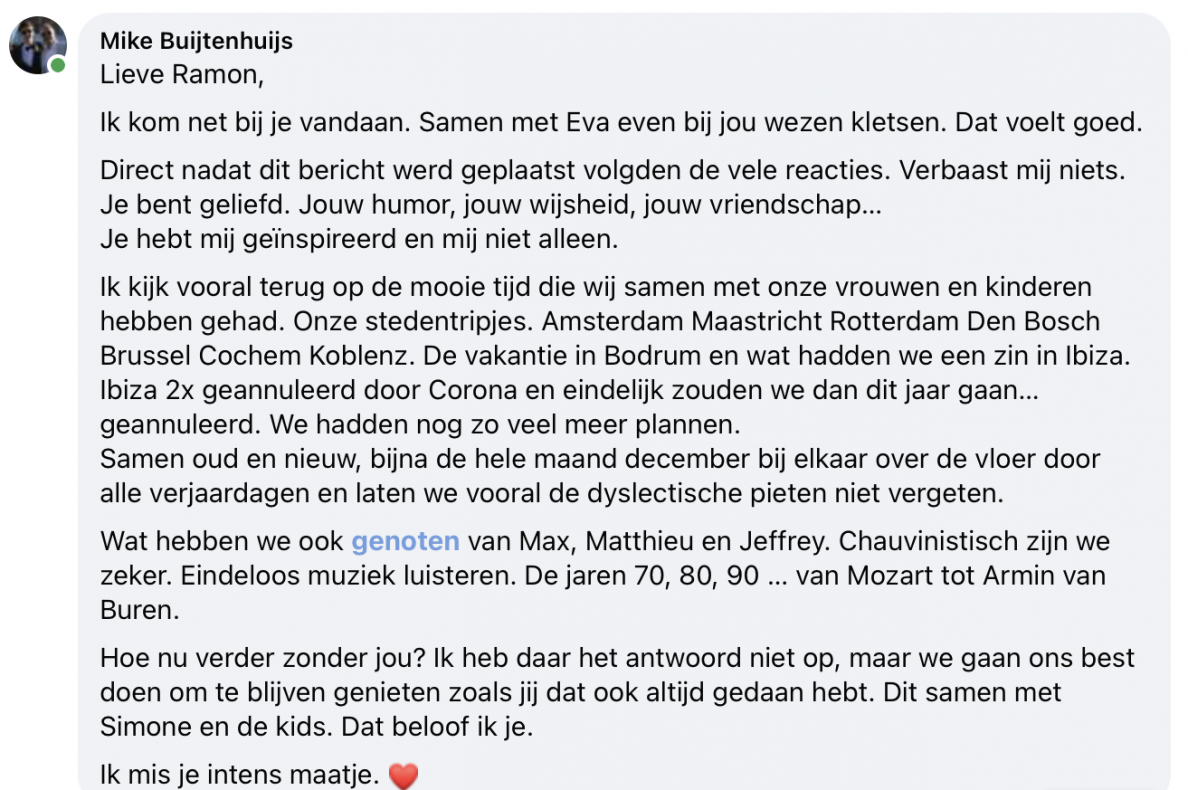Click the red heart emoji
The height and width of the screenshot is (790, 1188).
(x=403, y=776)
